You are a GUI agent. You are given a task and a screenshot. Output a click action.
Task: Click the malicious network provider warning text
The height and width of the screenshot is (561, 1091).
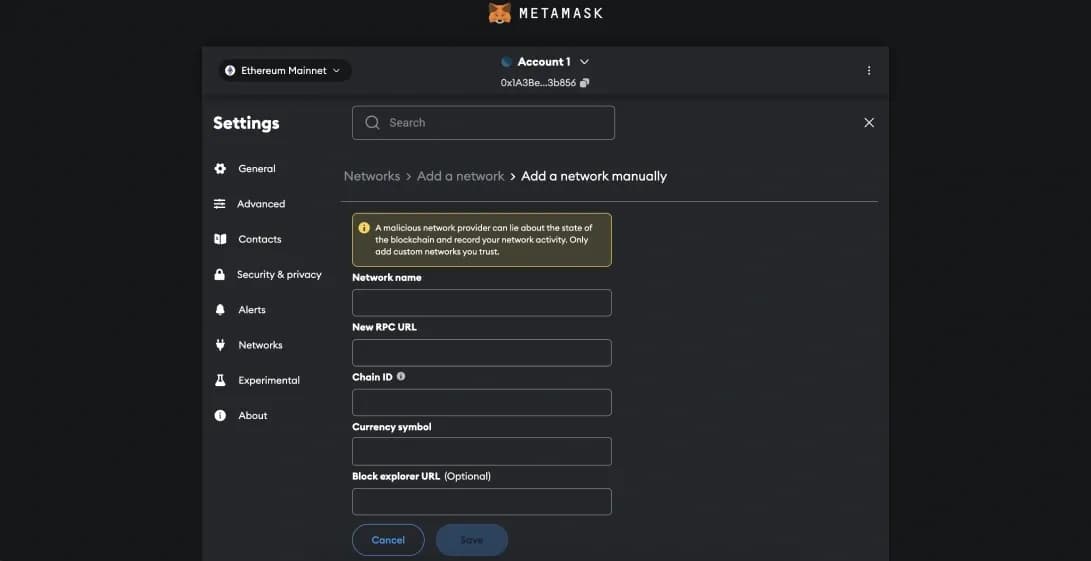pos(484,239)
